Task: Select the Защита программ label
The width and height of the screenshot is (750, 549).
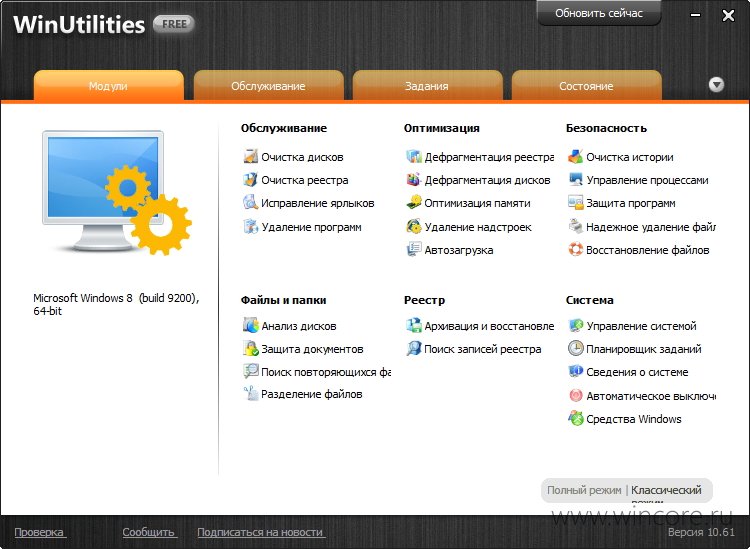Action: [631, 203]
